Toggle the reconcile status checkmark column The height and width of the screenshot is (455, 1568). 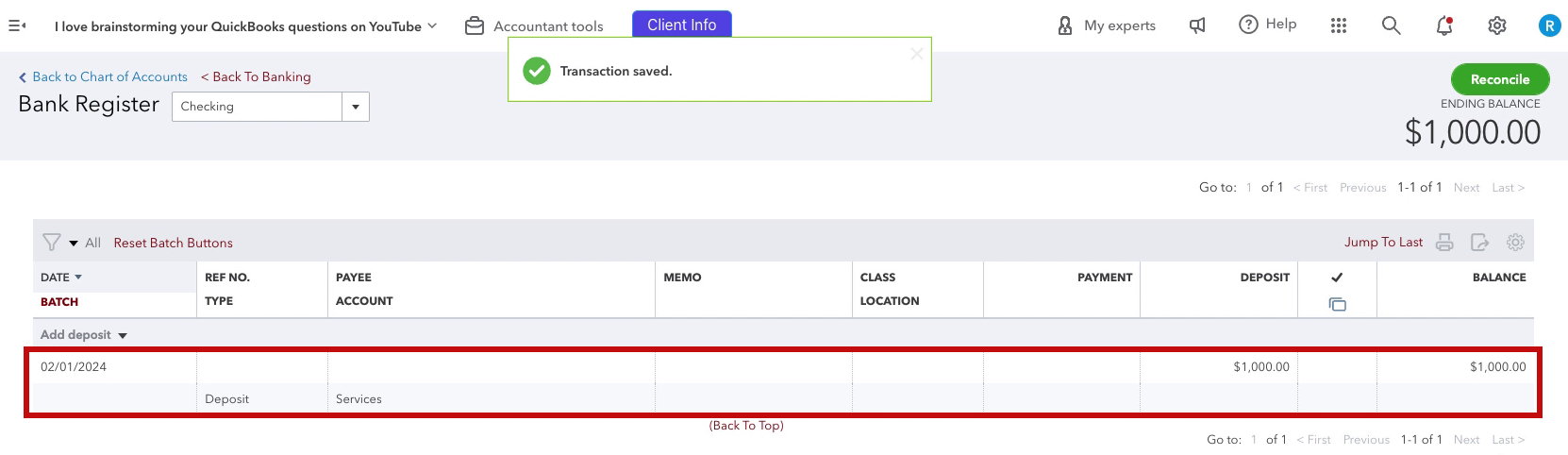[x=1337, y=278]
